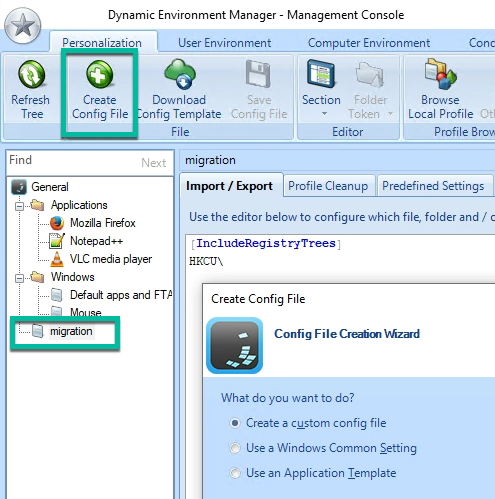Open the Section dropdown arrow
Screen dimensions: 495x499
(x=324, y=114)
